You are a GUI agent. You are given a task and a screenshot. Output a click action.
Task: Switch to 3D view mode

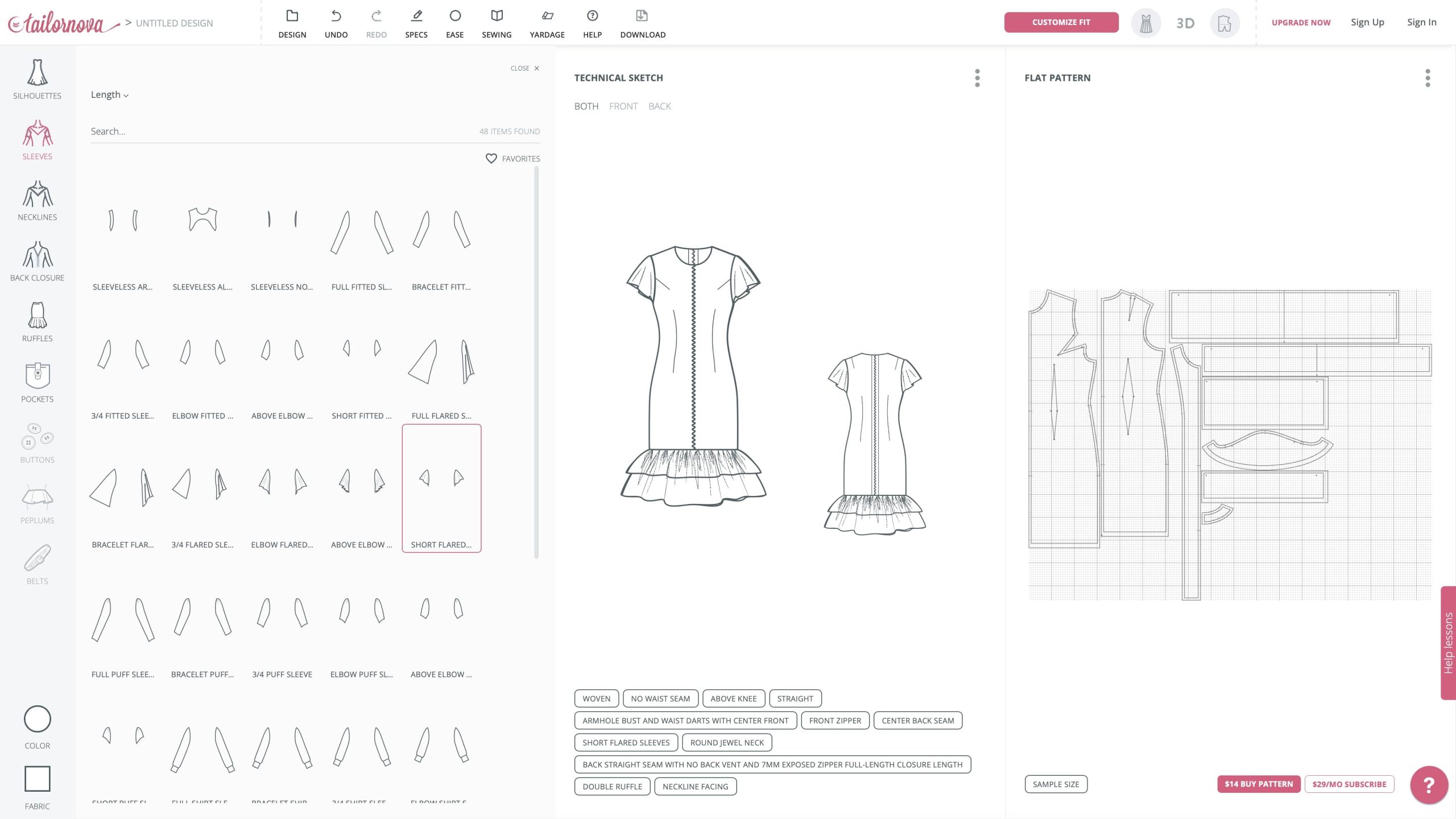pyautogui.click(x=1185, y=23)
